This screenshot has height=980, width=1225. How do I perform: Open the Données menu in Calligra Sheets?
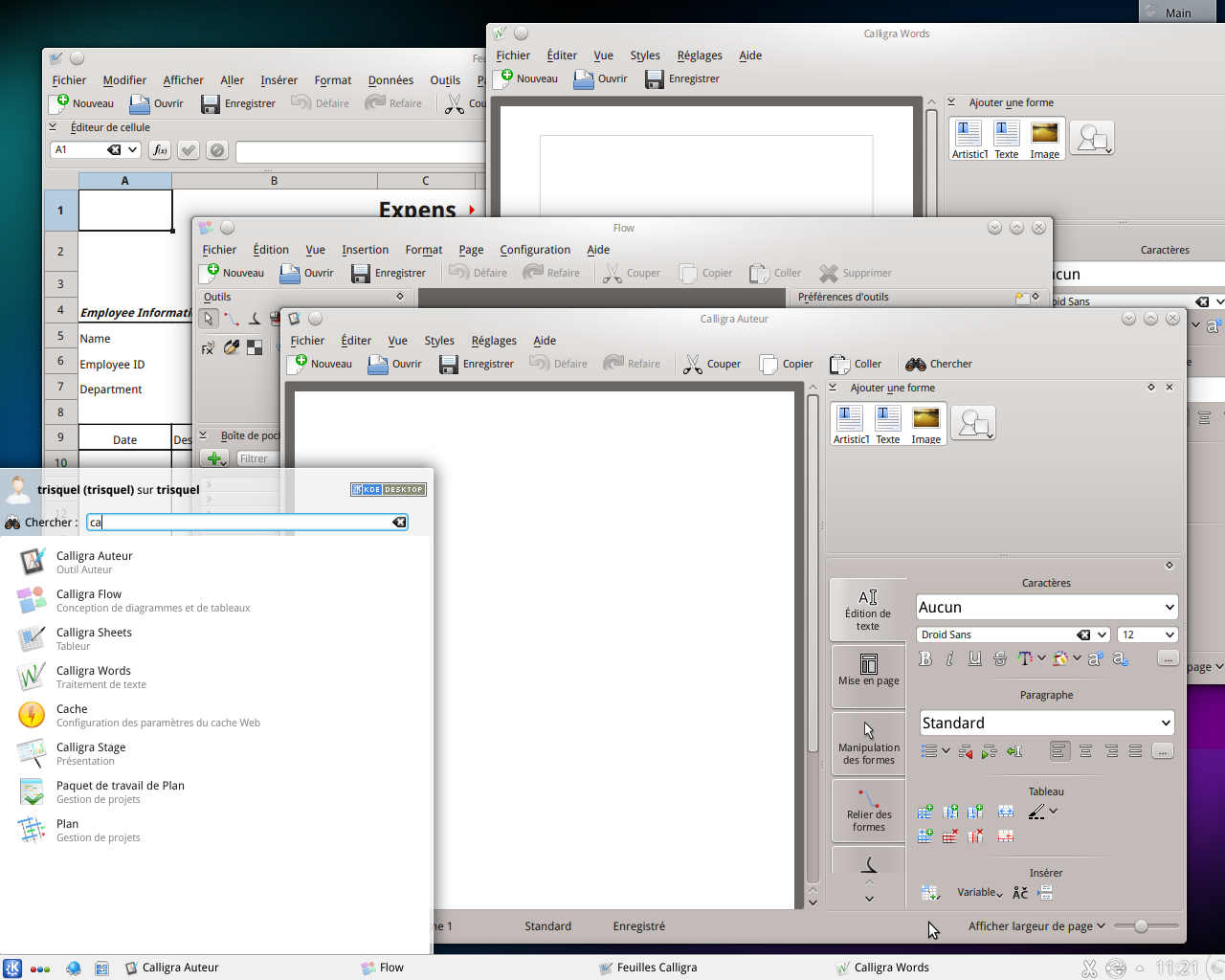(x=390, y=80)
